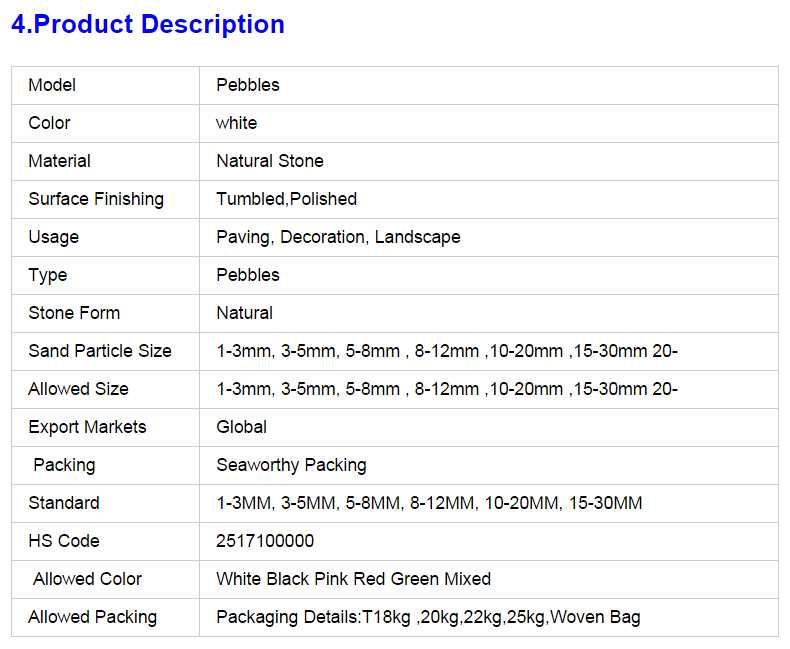Viewport: 790px width, 649px height.
Task: Select the Sand Particle Size label
Action: coord(100,351)
